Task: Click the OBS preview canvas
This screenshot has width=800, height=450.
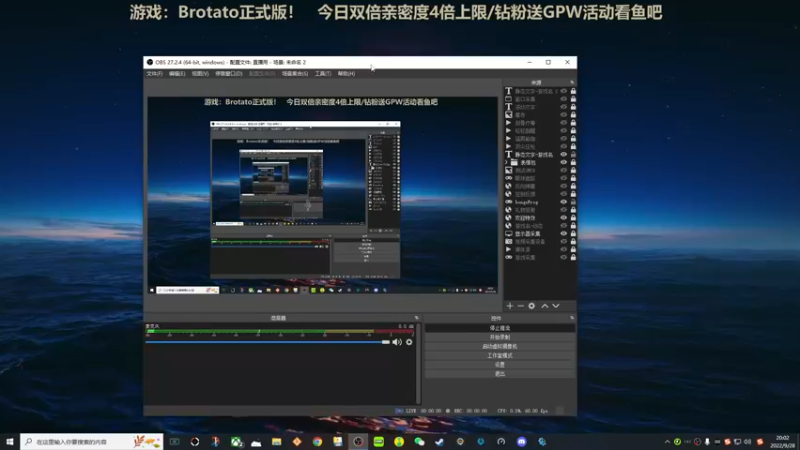Action: coord(322,195)
